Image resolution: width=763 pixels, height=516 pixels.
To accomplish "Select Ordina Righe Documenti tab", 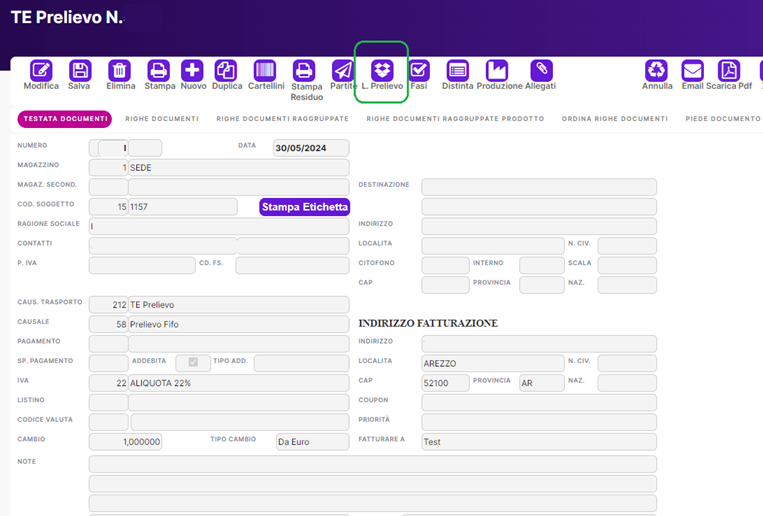I will [x=614, y=119].
